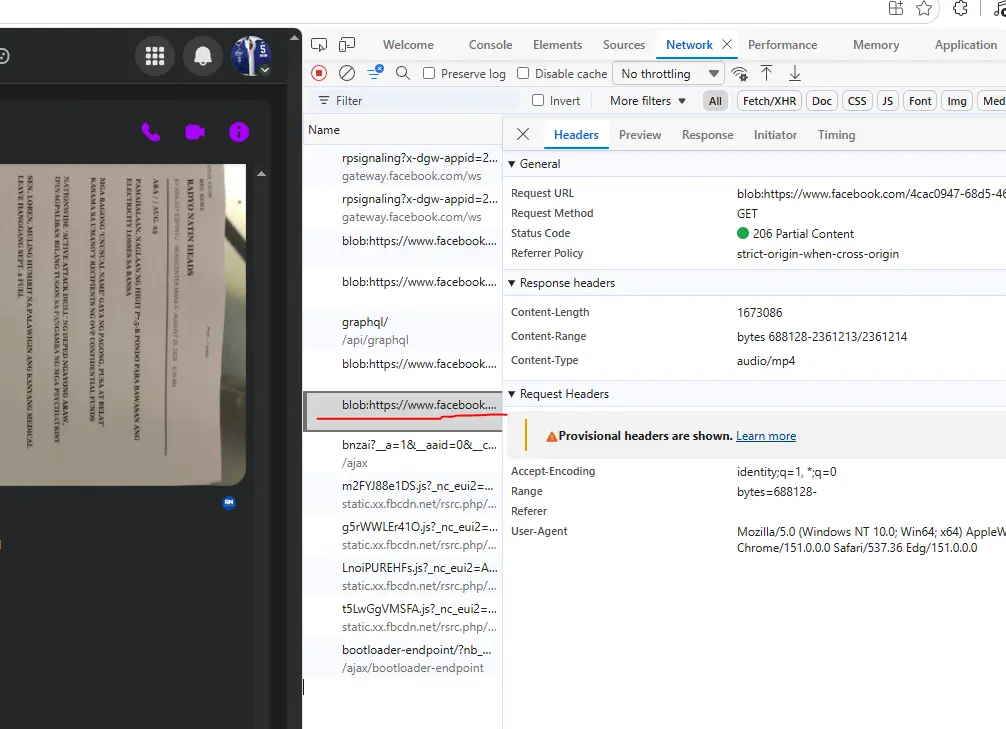
Task: Close the request details pane
Action: (523, 134)
